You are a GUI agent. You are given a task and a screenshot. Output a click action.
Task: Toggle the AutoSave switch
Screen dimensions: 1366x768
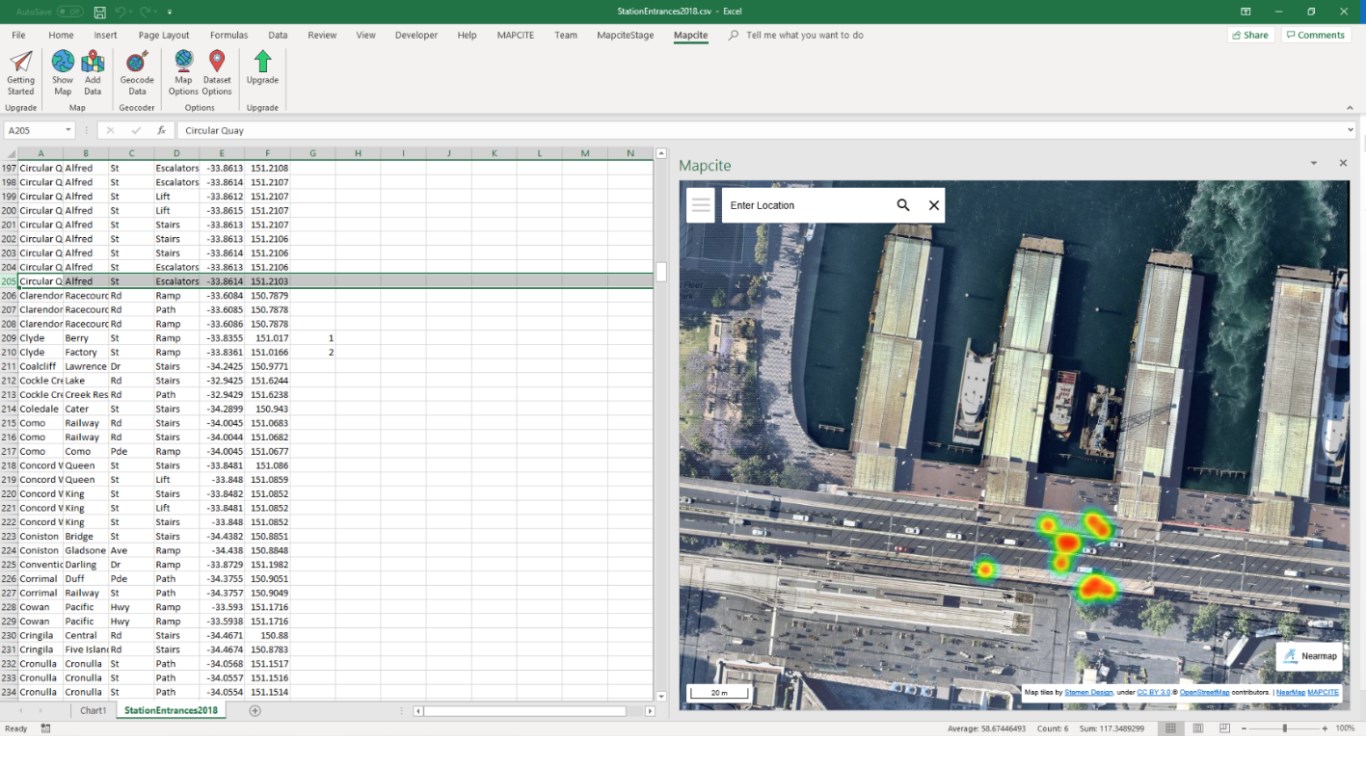click(70, 12)
